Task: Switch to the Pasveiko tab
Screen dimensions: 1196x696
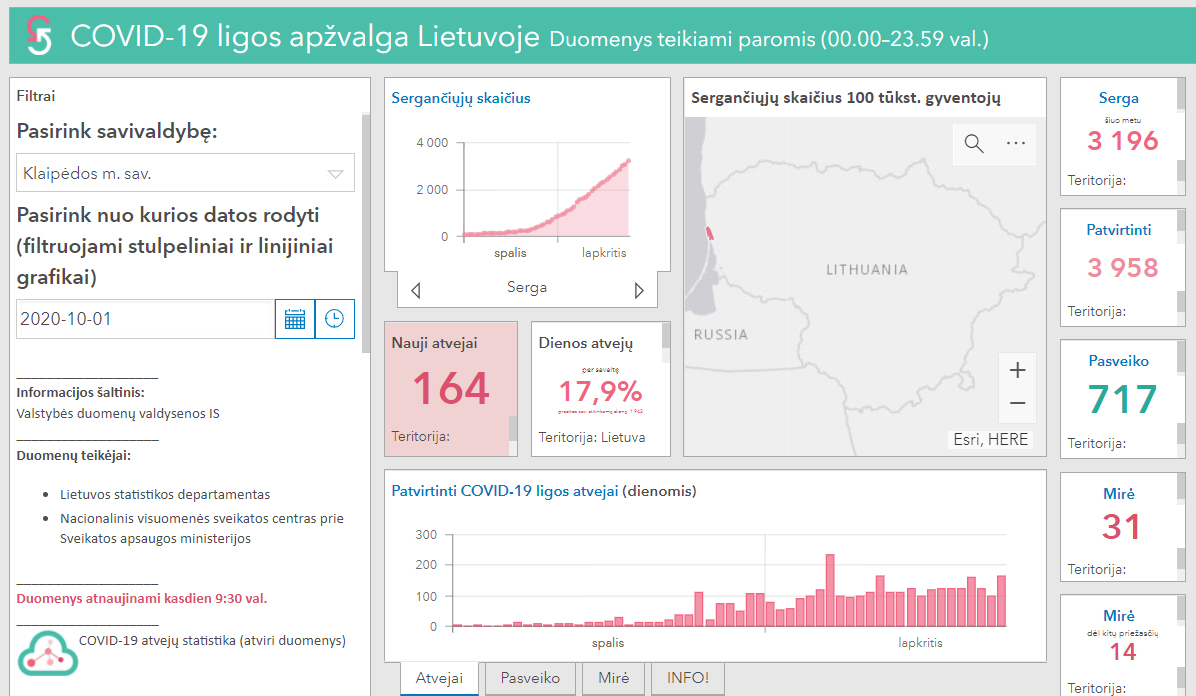Action: (x=530, y=678)
